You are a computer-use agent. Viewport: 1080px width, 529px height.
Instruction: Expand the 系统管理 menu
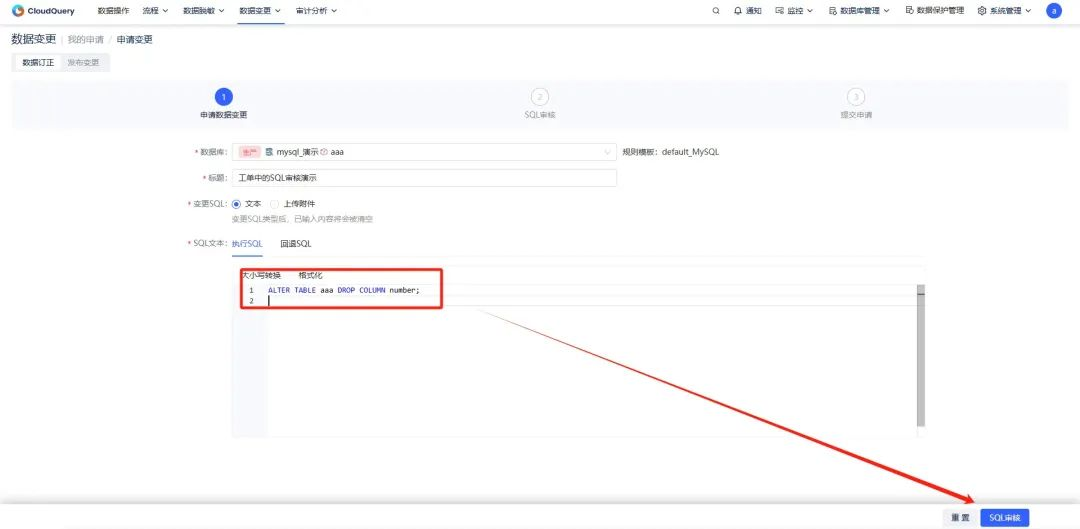[1004, 11]
